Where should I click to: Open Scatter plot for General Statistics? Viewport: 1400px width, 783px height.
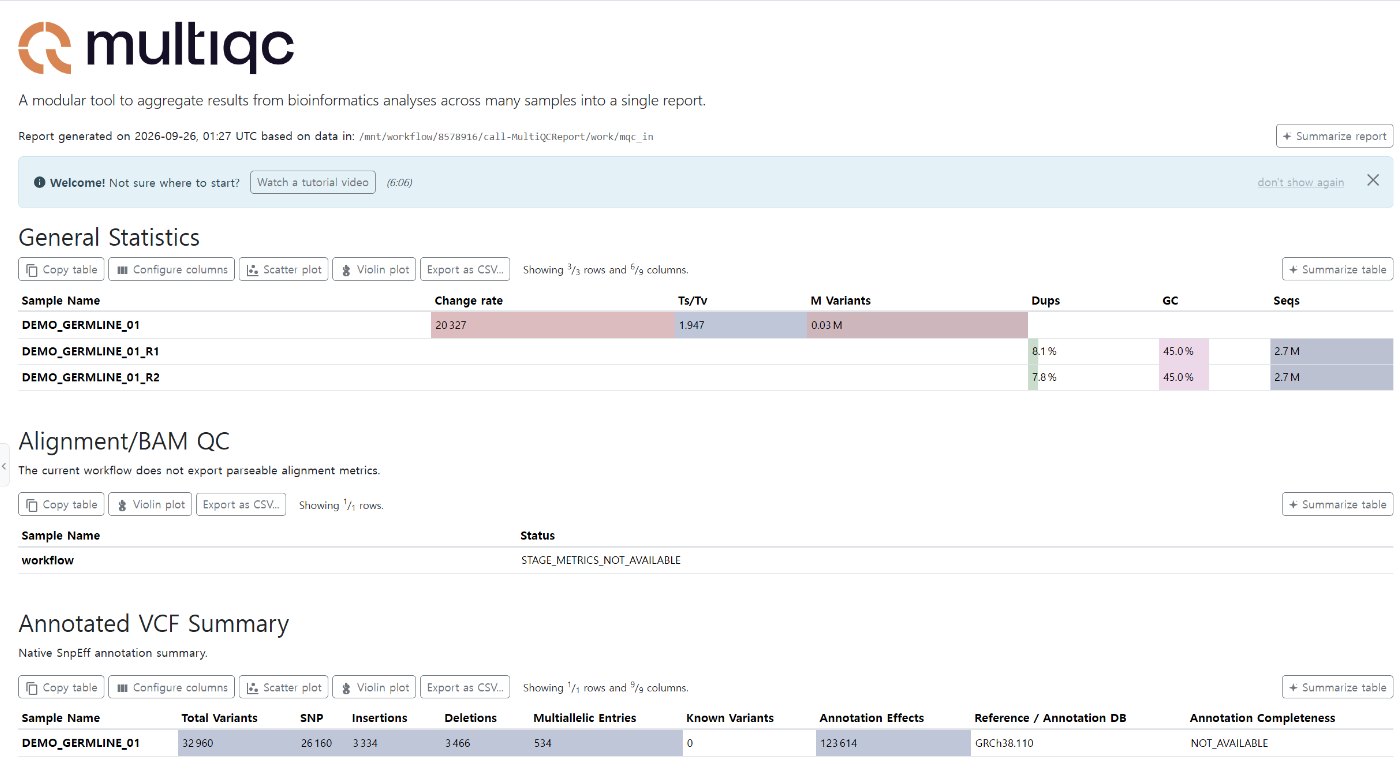[284, 269]
